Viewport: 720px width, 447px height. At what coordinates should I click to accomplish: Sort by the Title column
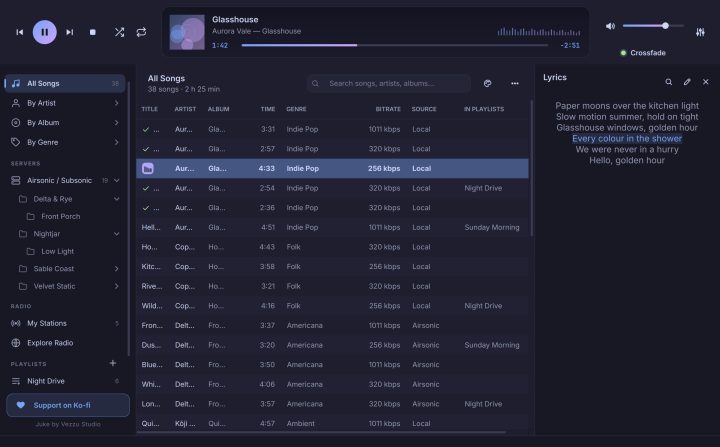tap(150, 109)
